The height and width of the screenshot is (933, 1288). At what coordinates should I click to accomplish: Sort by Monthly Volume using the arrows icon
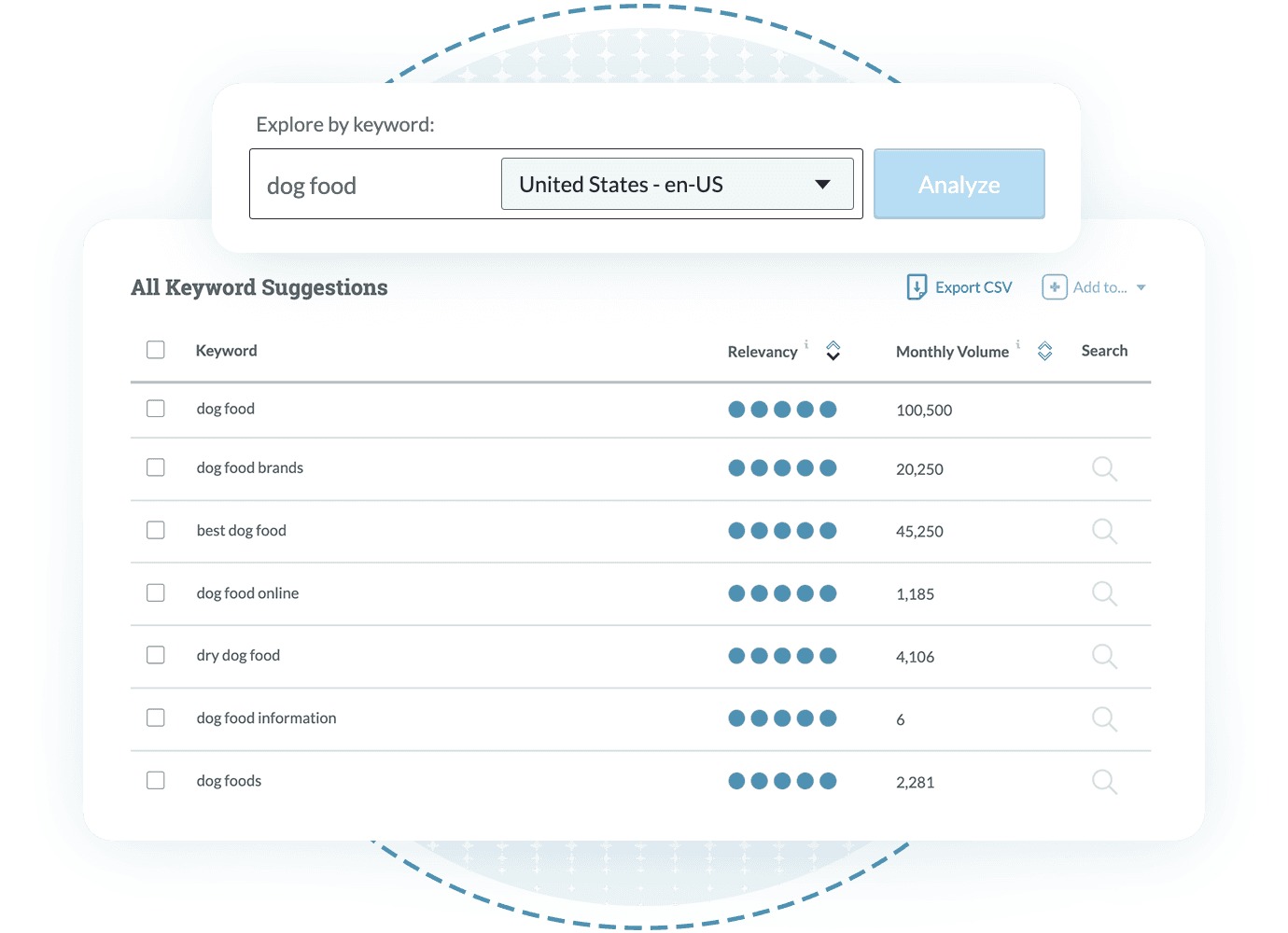1045,351
